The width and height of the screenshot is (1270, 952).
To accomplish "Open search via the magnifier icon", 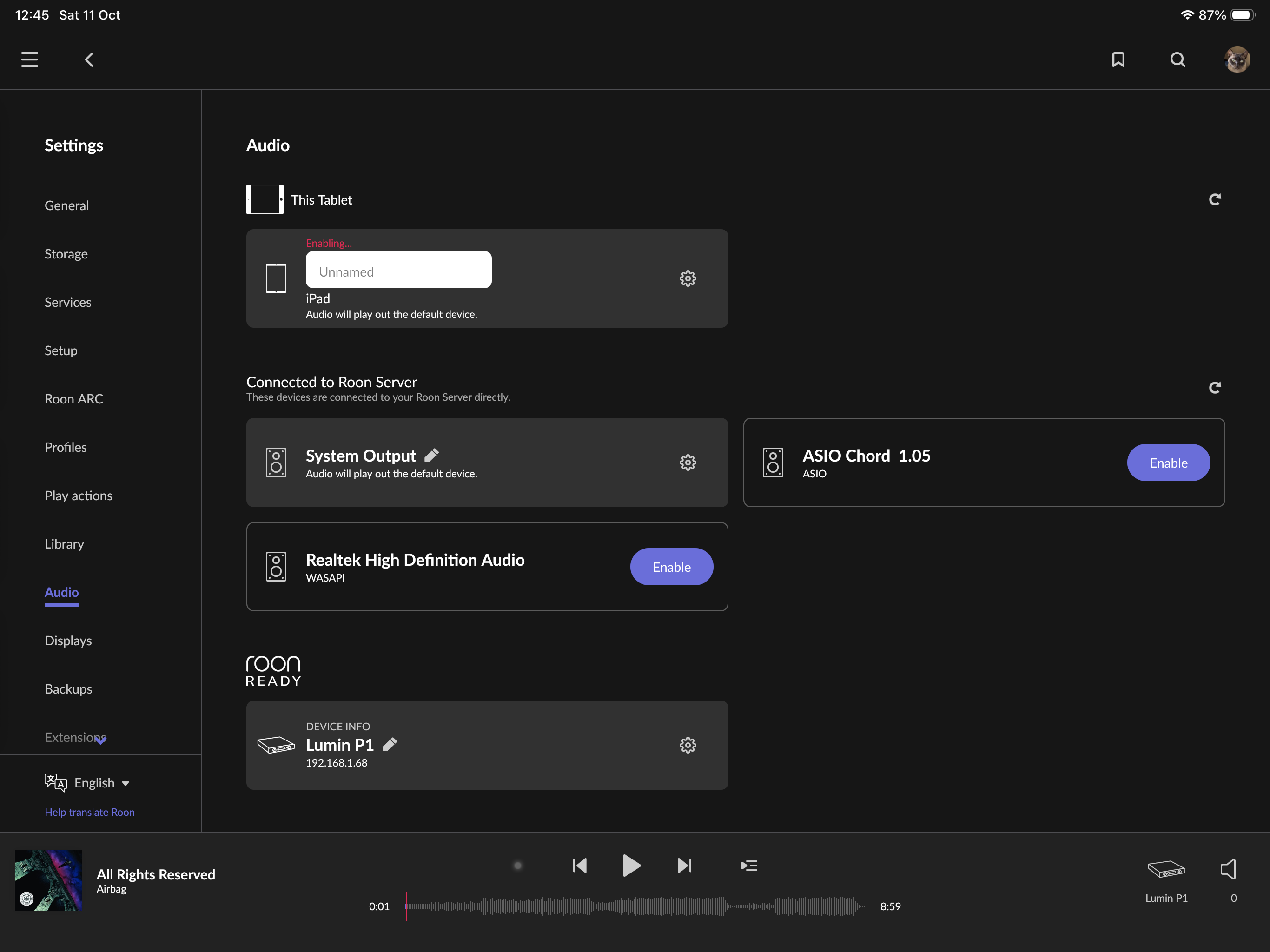I will (1177, 59).
